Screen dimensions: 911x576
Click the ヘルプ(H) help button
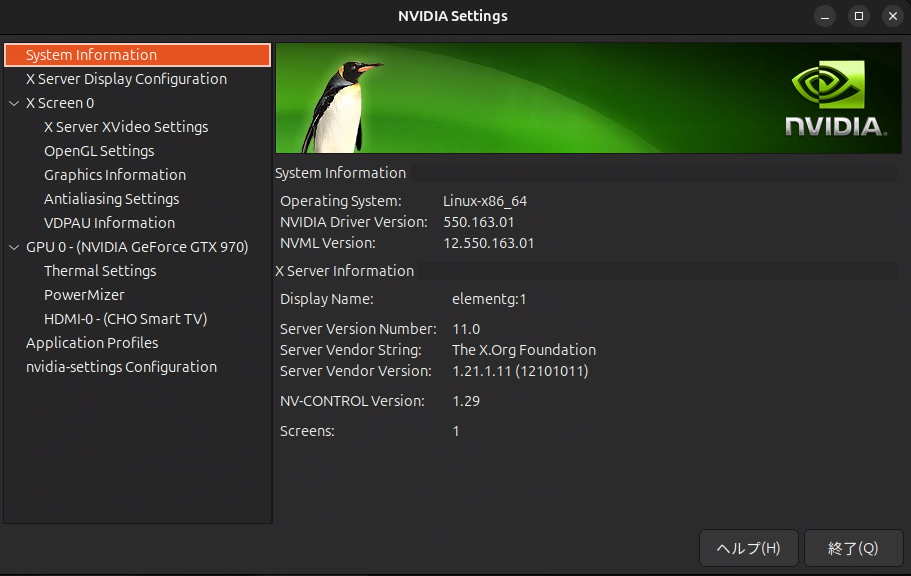click(749, 548)
